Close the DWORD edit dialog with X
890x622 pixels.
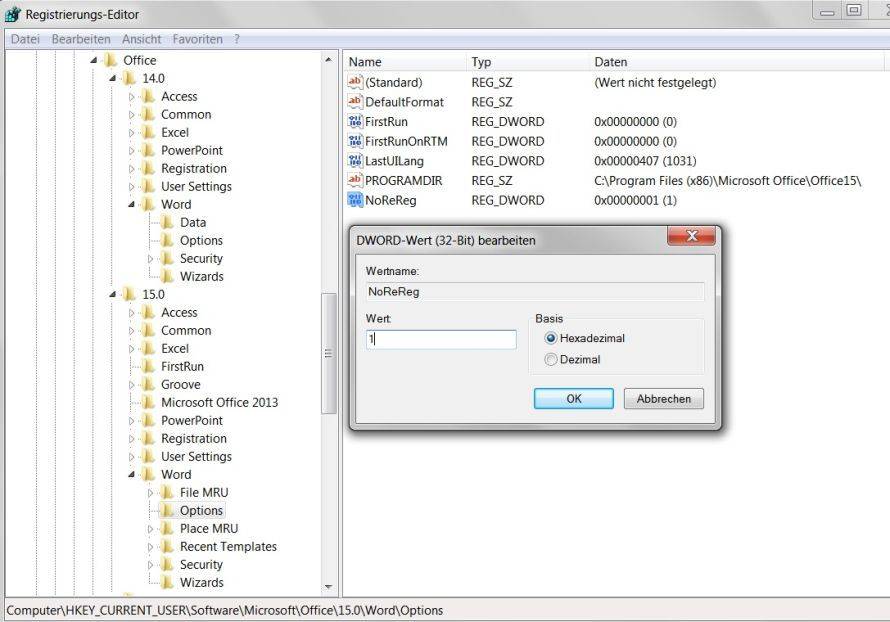[x=691, y=236]
